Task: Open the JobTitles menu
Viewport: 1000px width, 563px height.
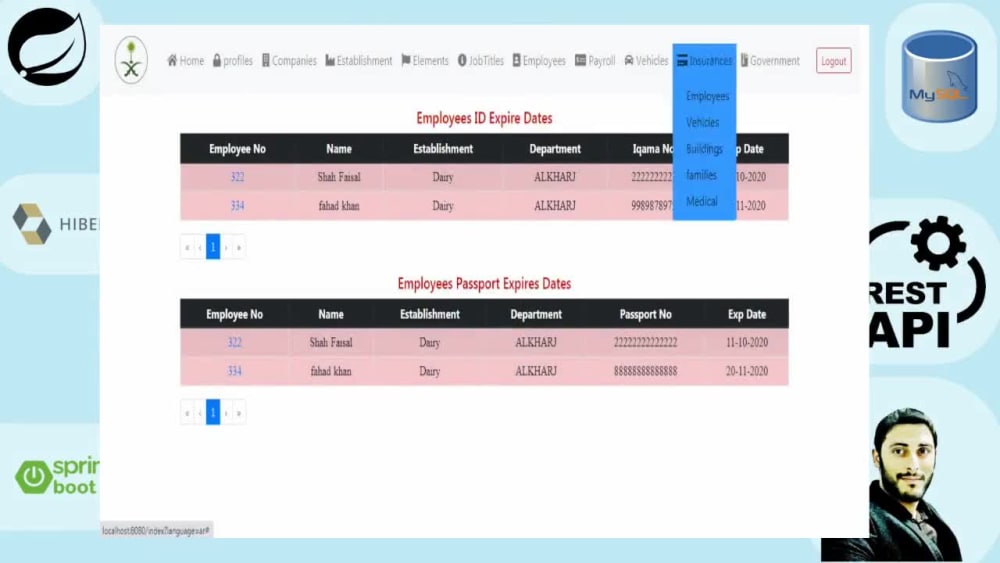Action: point(481,61)
